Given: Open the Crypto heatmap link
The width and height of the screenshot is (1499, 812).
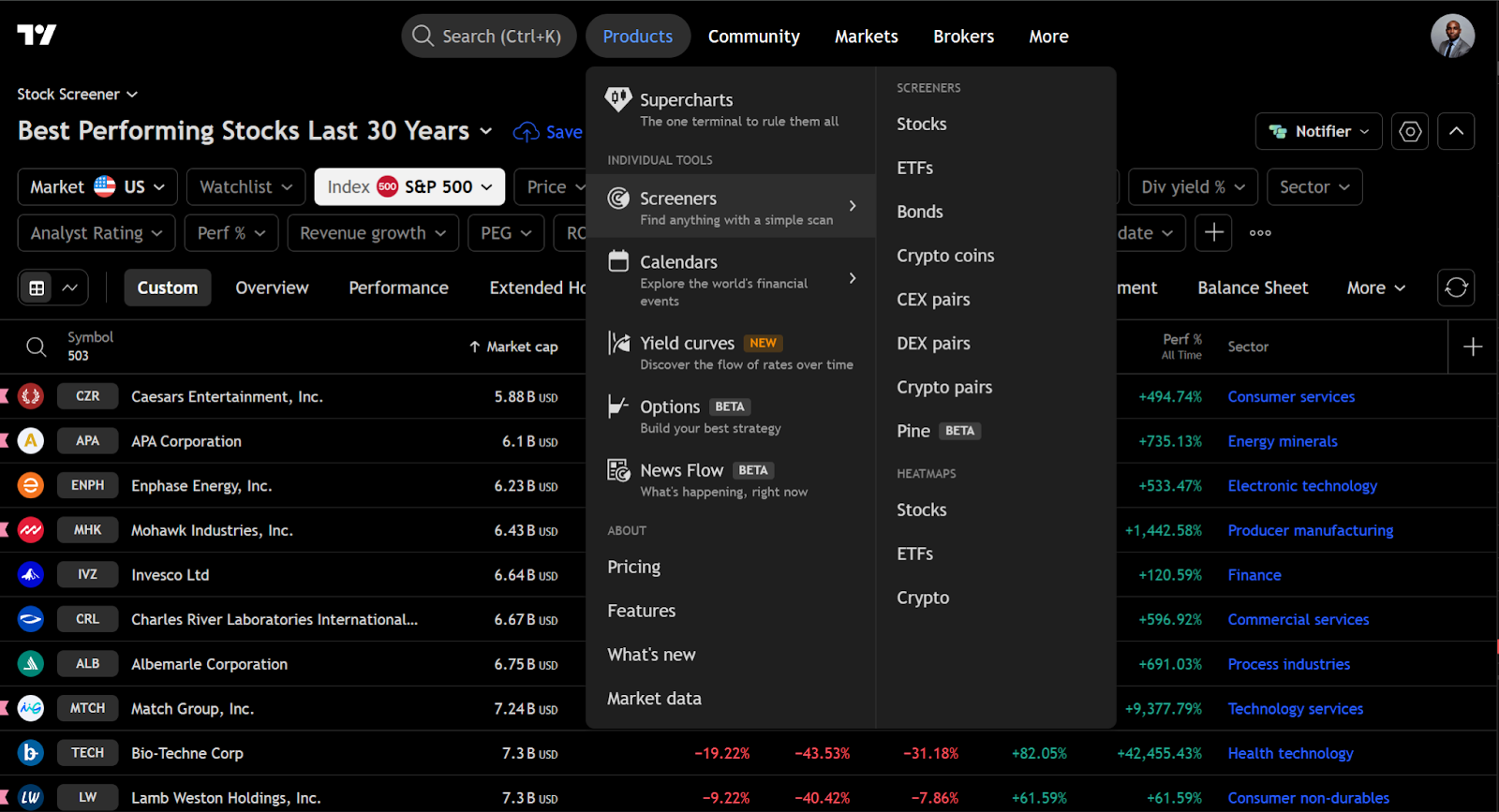Looking at the screenshot, I should click(x=923, y=598).
